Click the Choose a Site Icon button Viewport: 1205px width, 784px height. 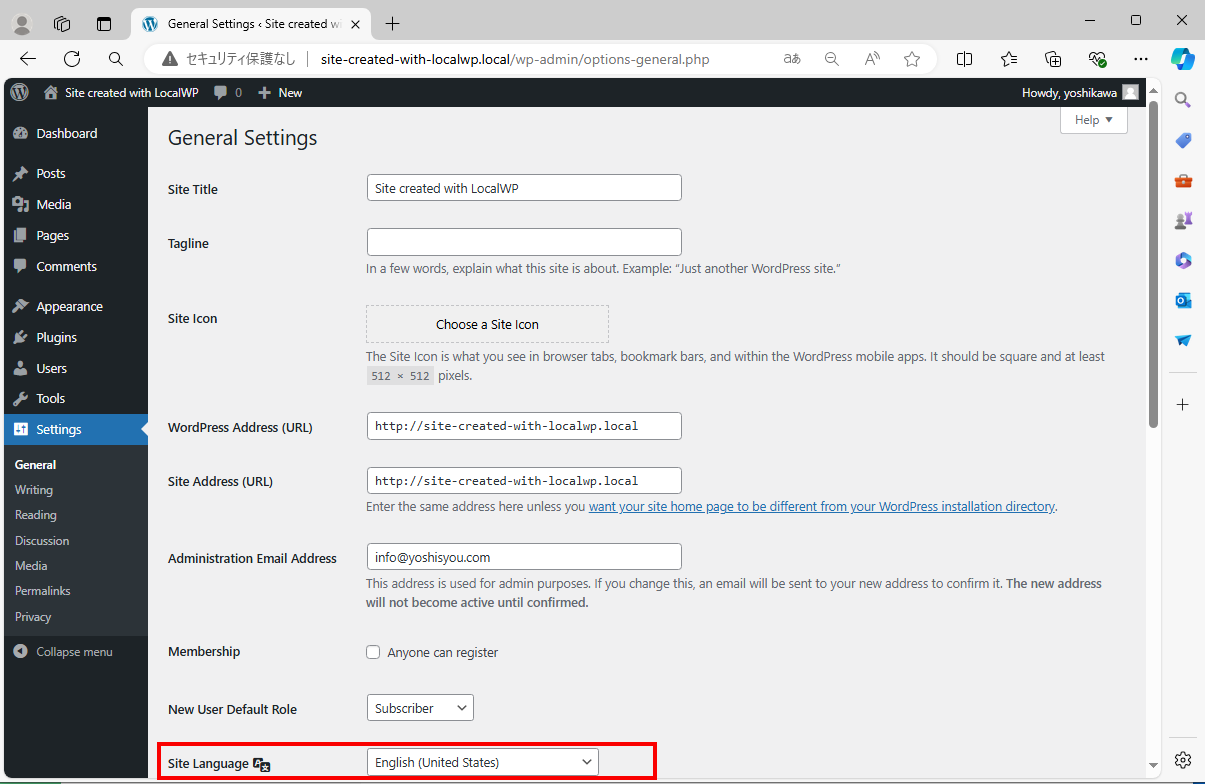coord(487,324)
